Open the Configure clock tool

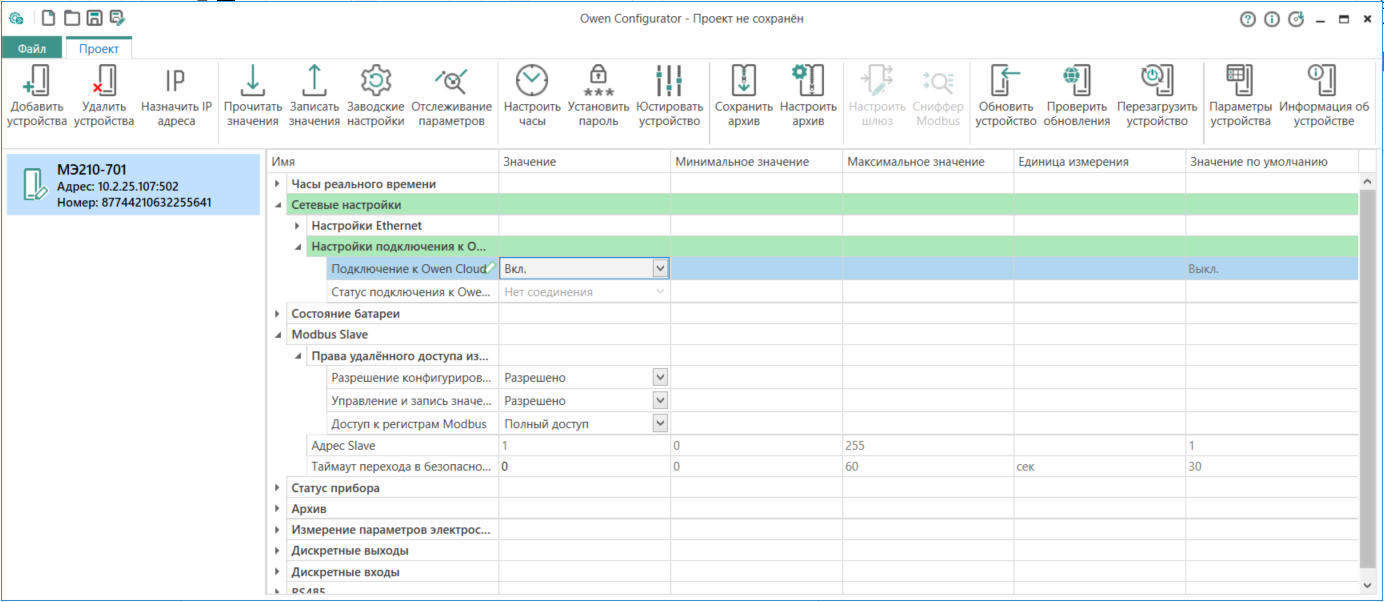coord(532,81)
